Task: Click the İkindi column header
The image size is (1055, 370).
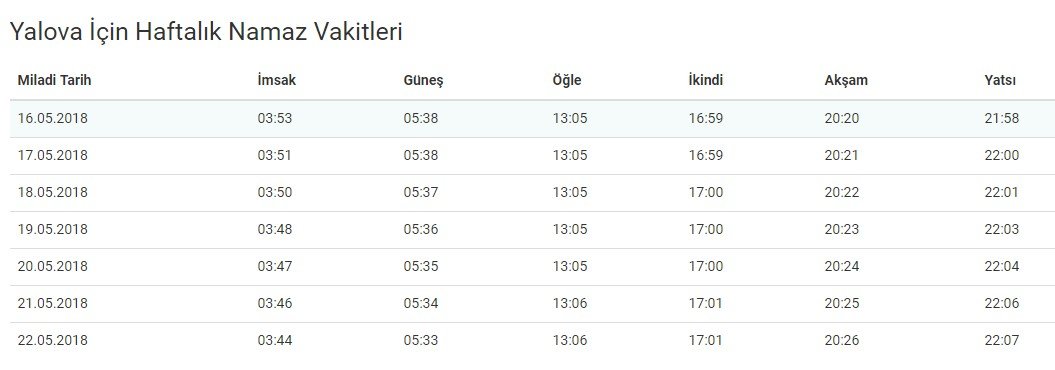Action: pyautogui.click(x=705, y=80)
